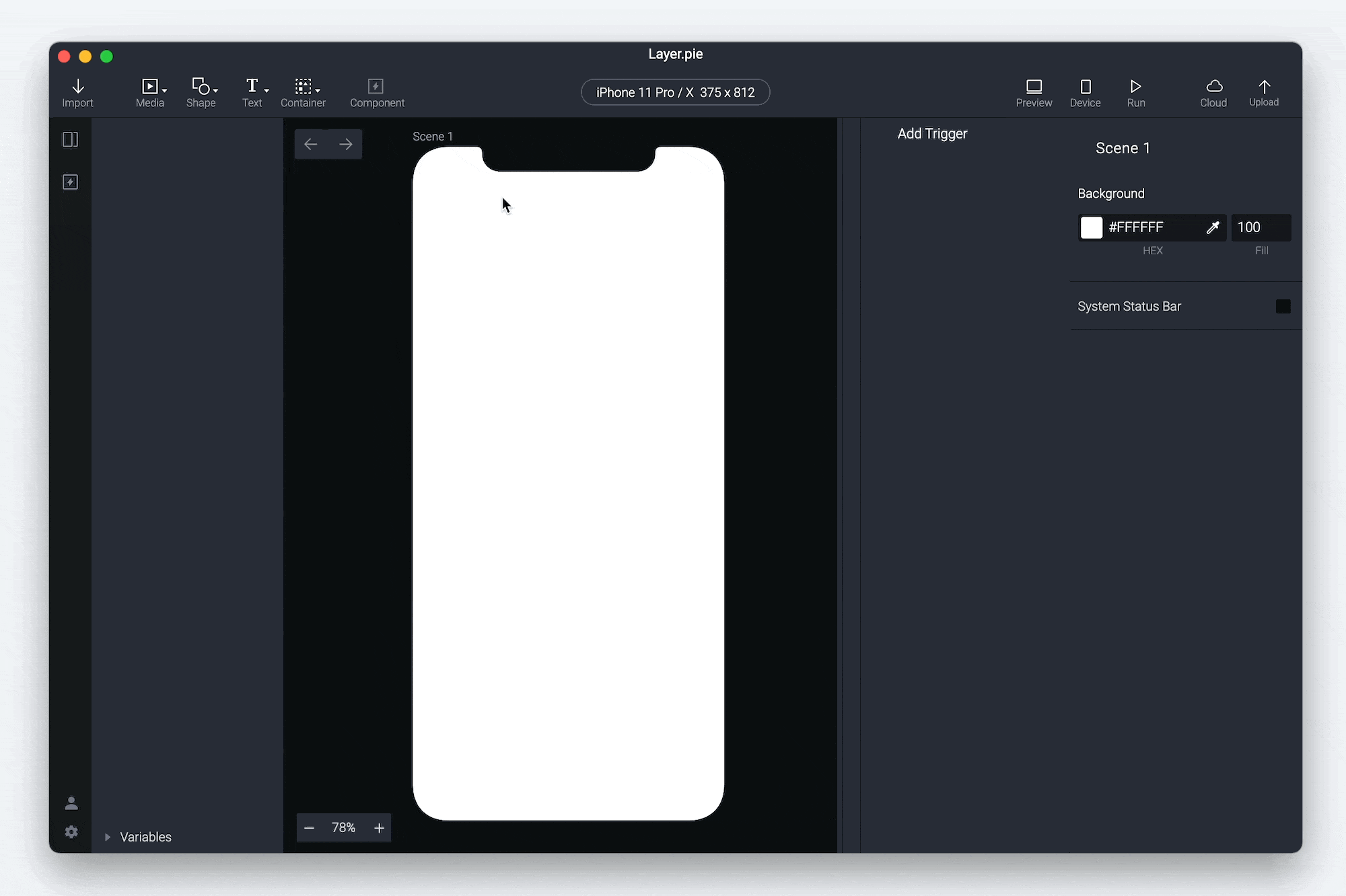
Task: Click the Upload menu item
Action: click(x=1263, y=92)
